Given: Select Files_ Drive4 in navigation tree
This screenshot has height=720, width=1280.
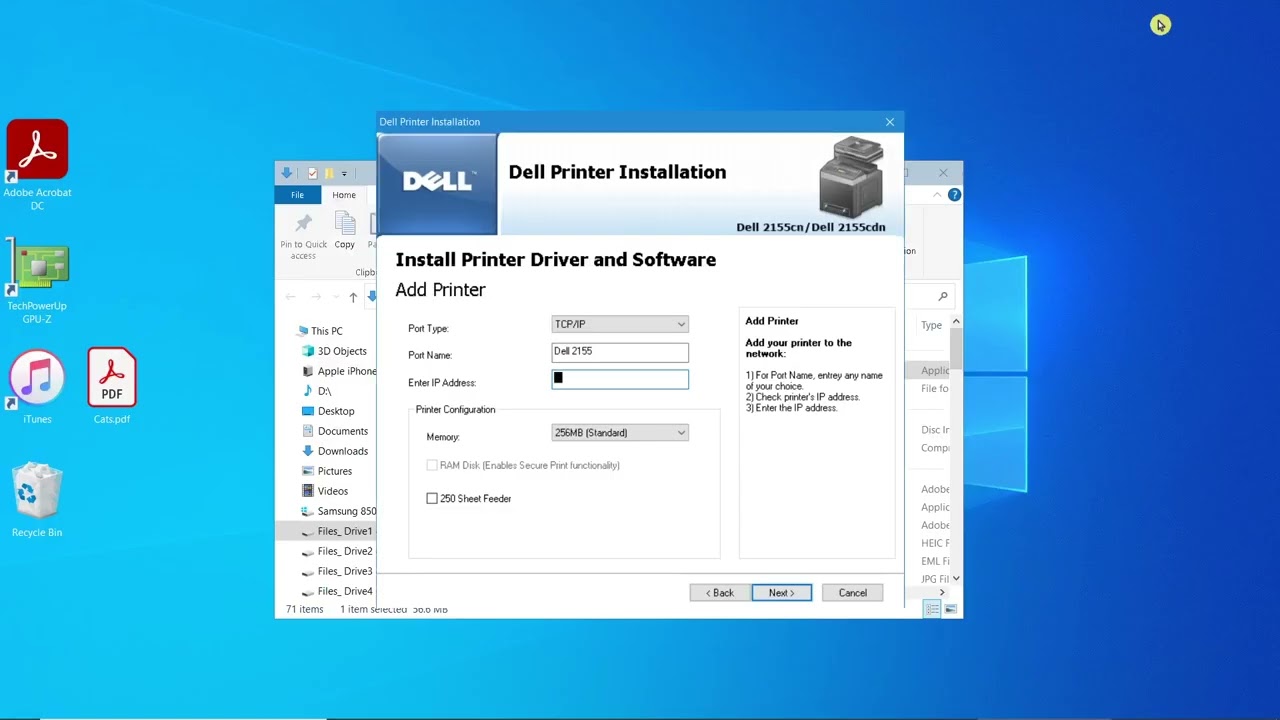Looking at the screenshot, I should 337,591.
